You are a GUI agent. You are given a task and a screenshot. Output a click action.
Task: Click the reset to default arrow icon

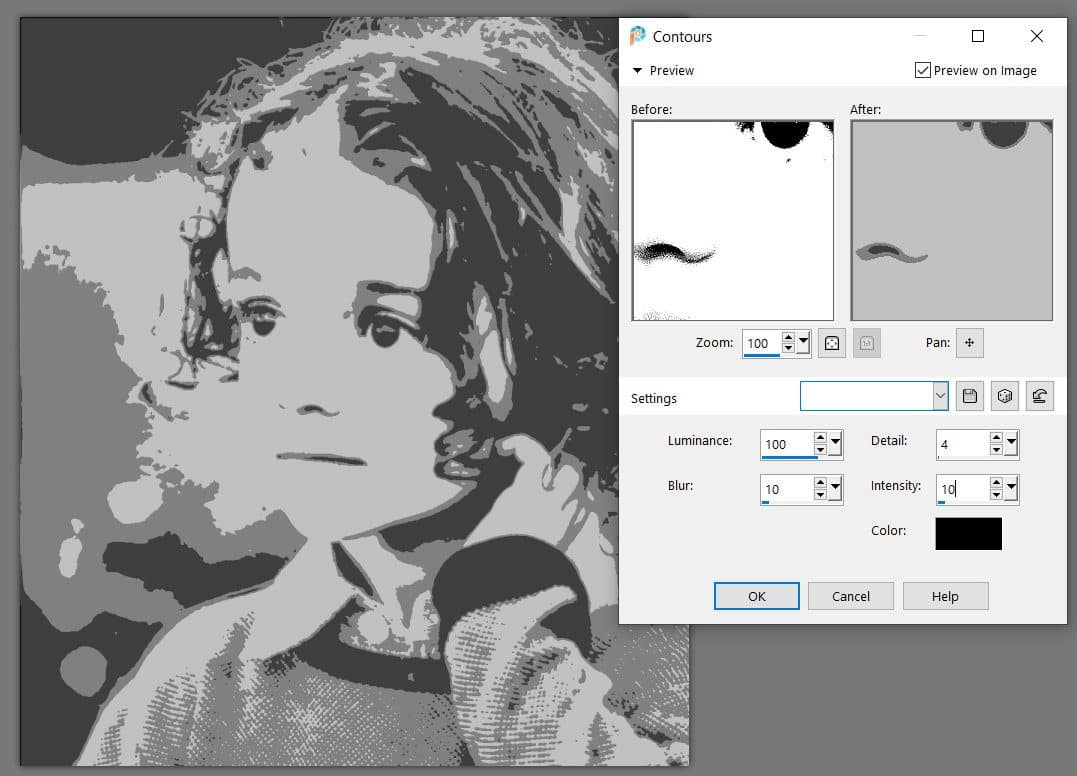click(1040, 396)
